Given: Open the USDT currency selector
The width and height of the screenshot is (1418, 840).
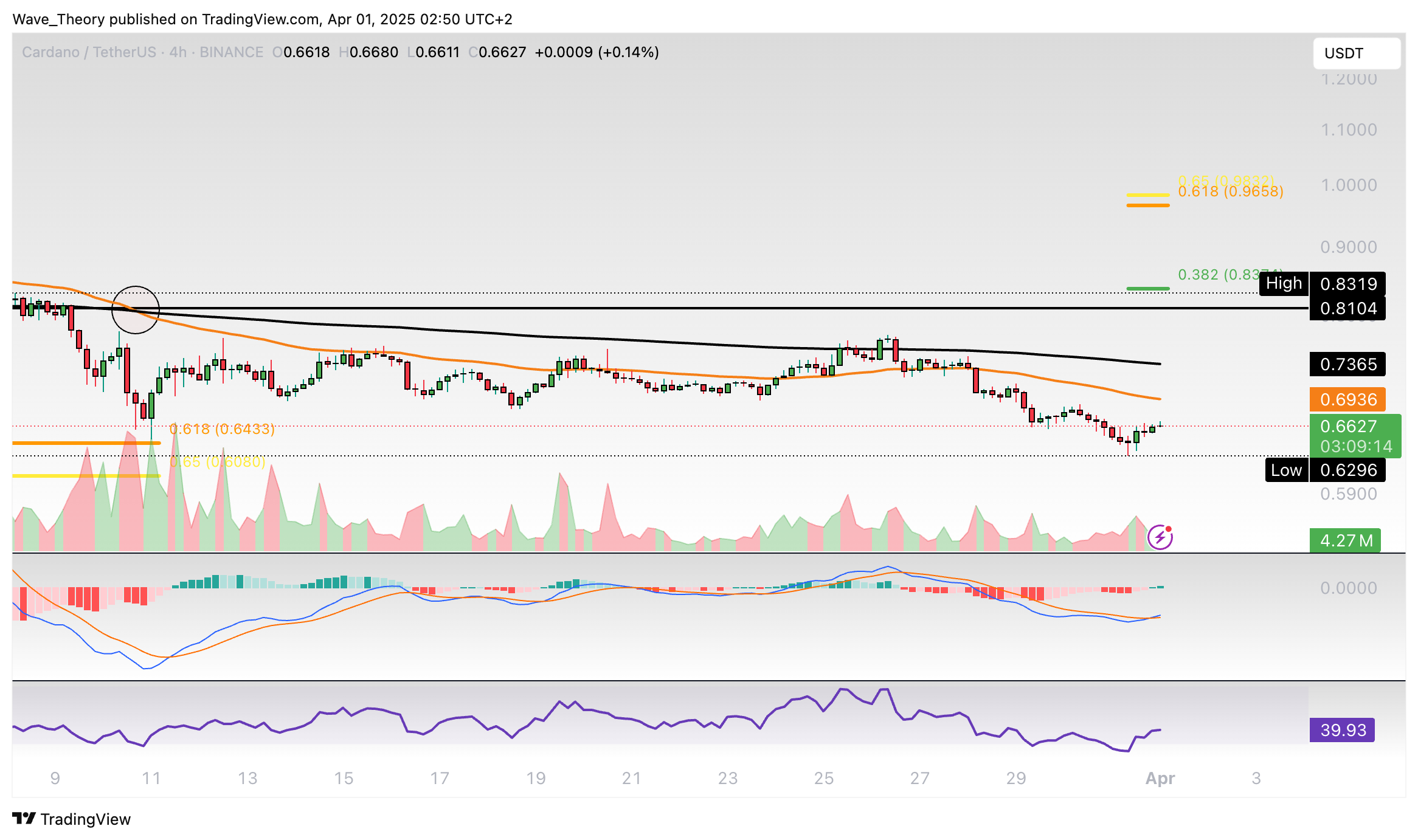Looking at the screenshot, I should (x=1356, y=53).
